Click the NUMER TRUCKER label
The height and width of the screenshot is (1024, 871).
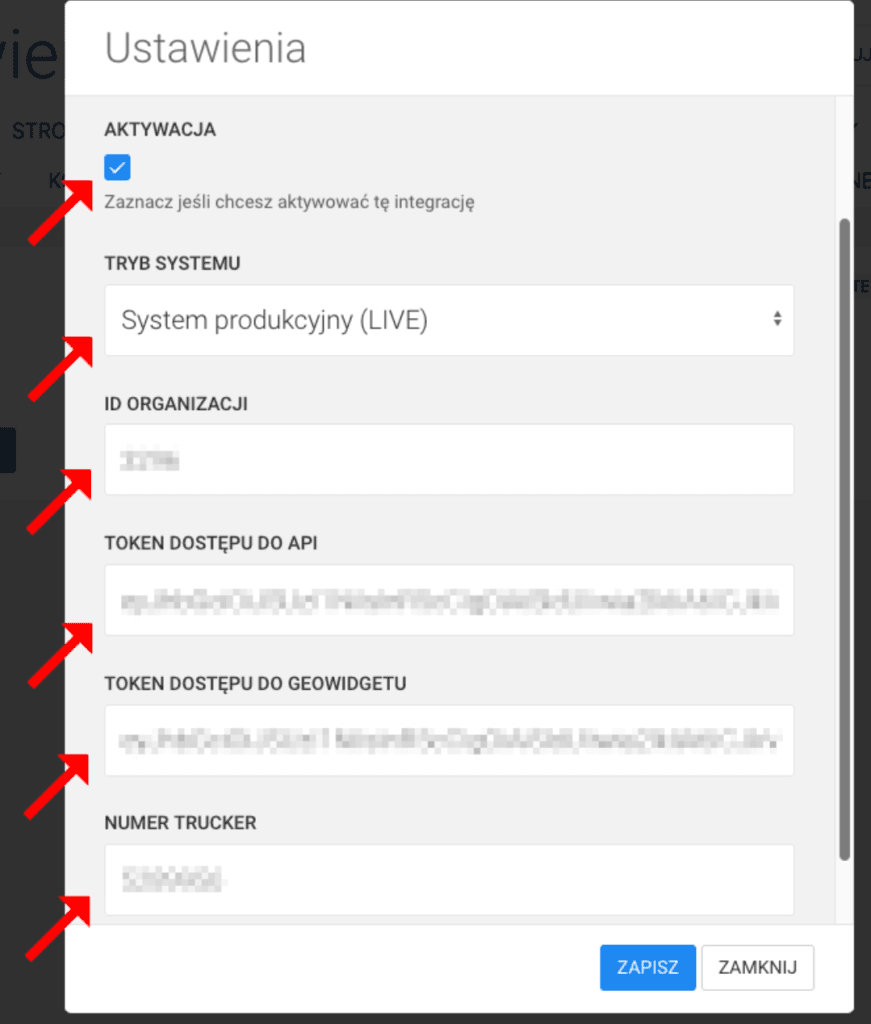[x=180, y=823]
